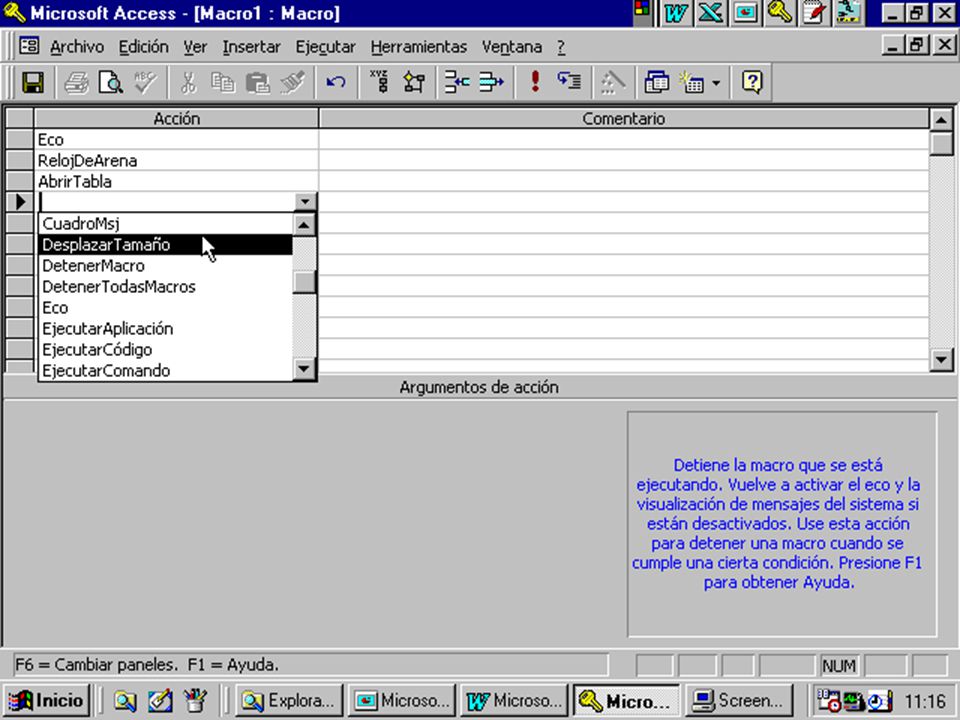Image resolution: width=960 pixels, height=720 pixels.
Task: Click the Insert Rows toolbar icon
Action: click(457, 82)
